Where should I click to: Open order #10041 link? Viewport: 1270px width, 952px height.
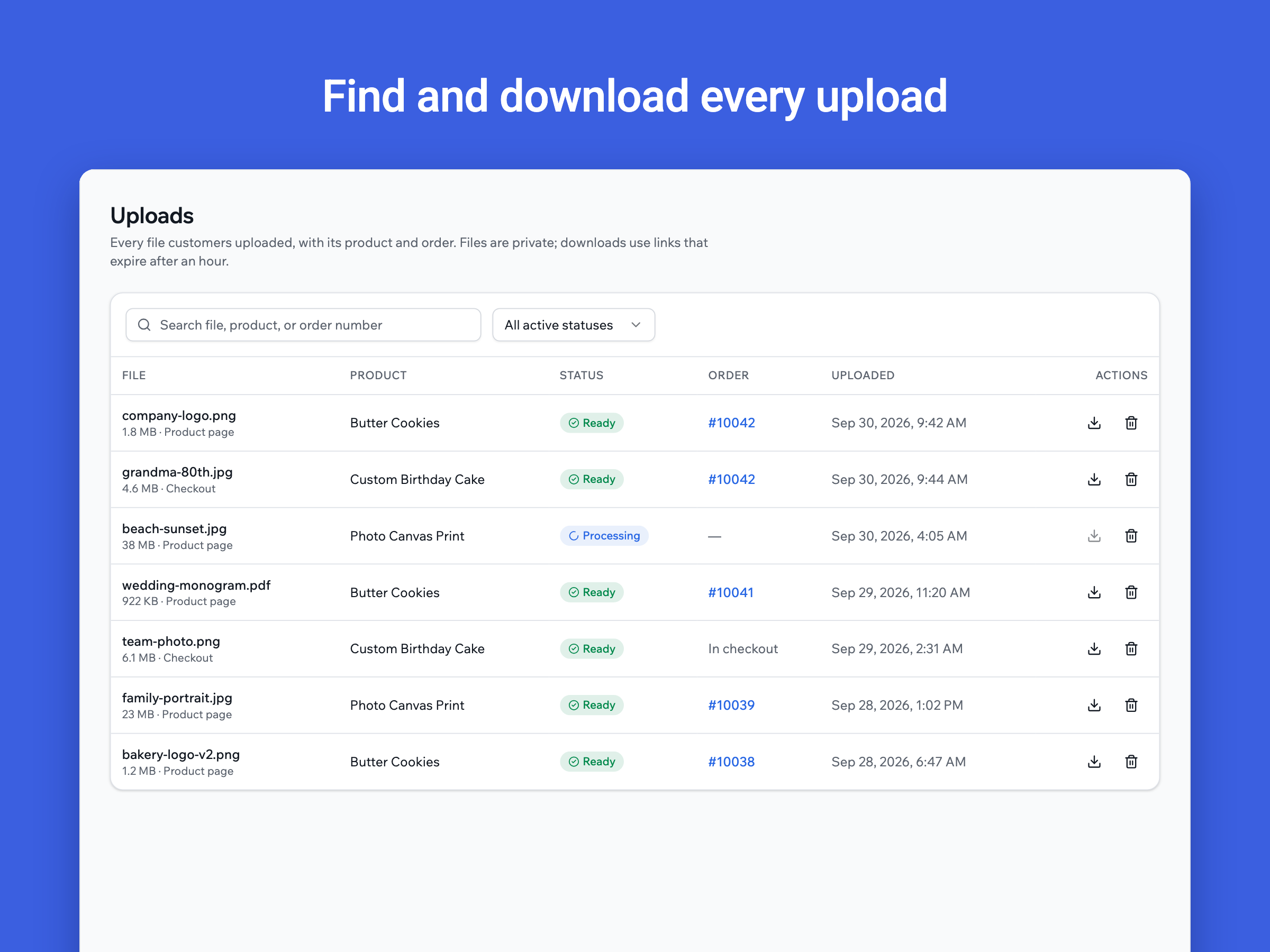click(x=730, y=592)
